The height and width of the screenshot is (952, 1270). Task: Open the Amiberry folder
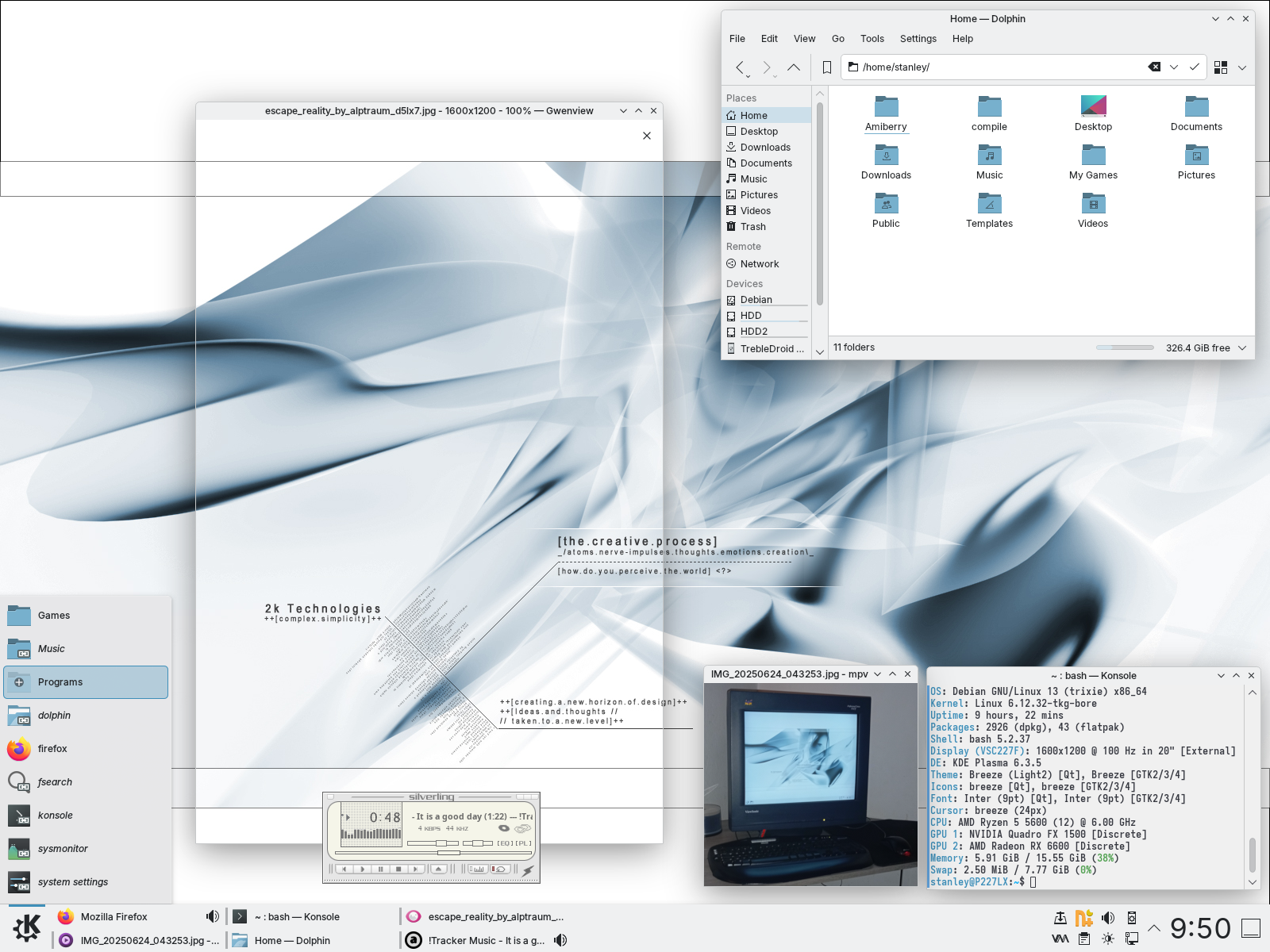point(886,114)
